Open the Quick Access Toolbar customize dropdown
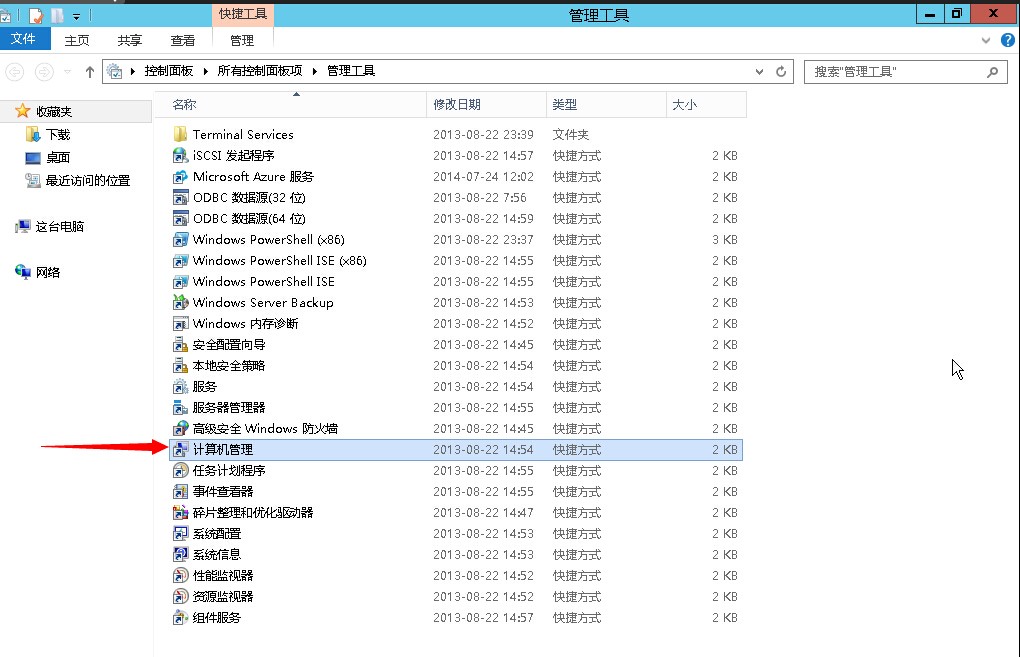Viewport: 1020px width, 657px height. (77, 16)
